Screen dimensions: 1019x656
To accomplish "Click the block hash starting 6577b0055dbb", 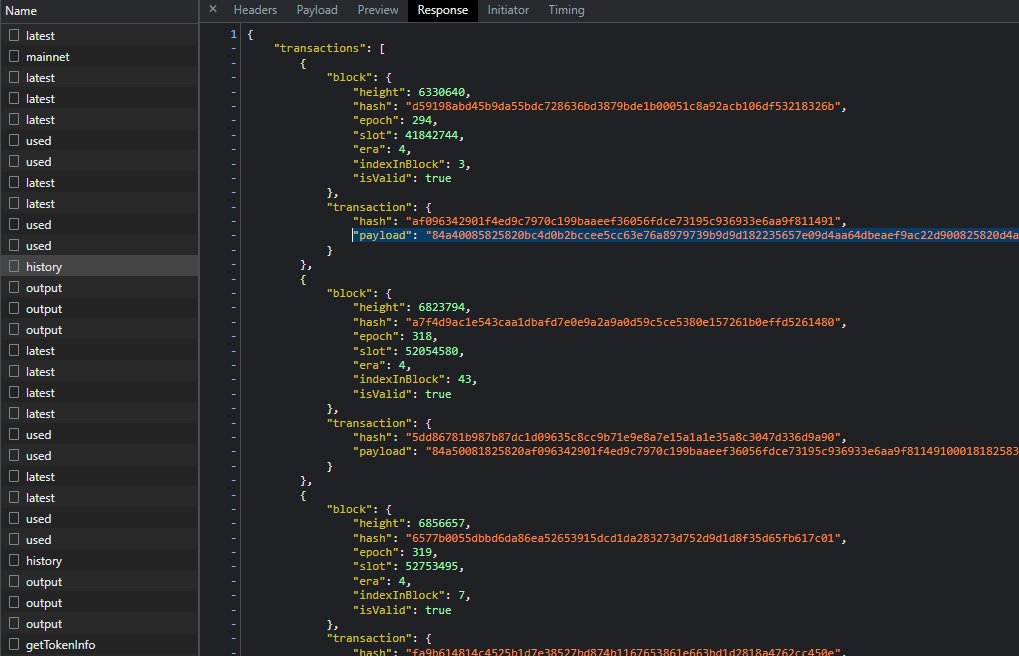I will [x=623, y=538].
